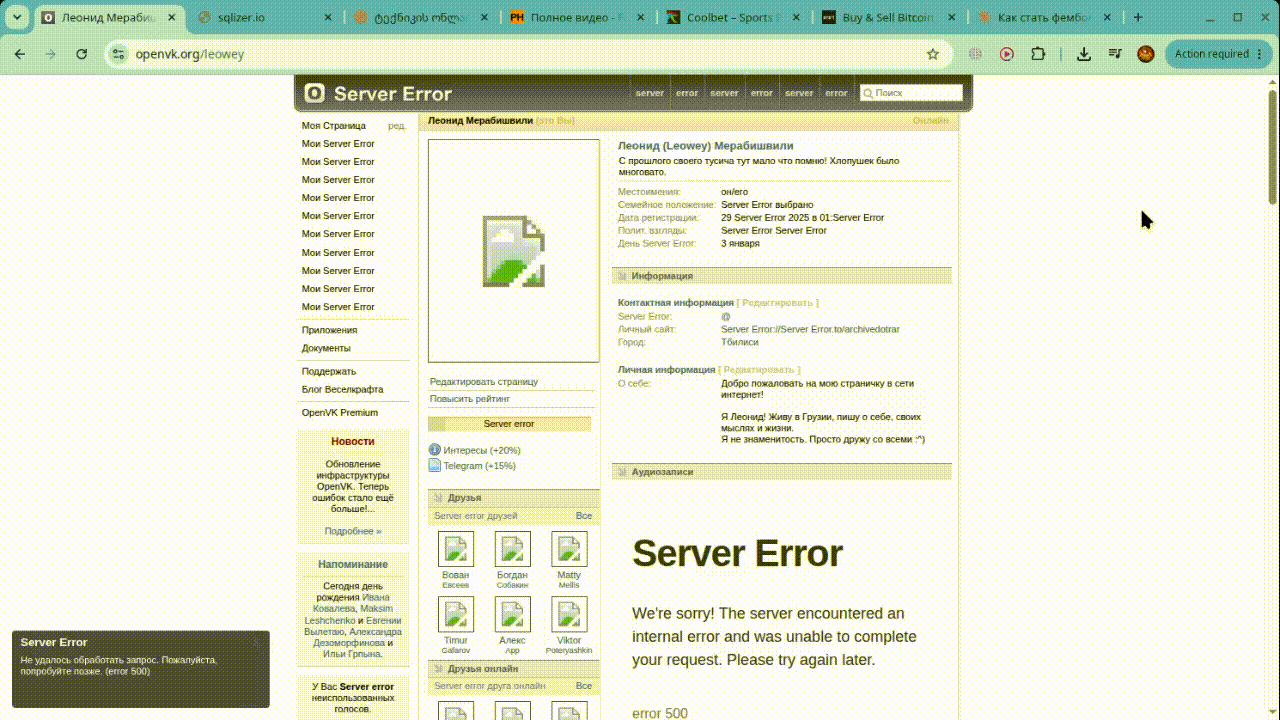Click the Интересы (+20%) info icon

tap(435, 450)
